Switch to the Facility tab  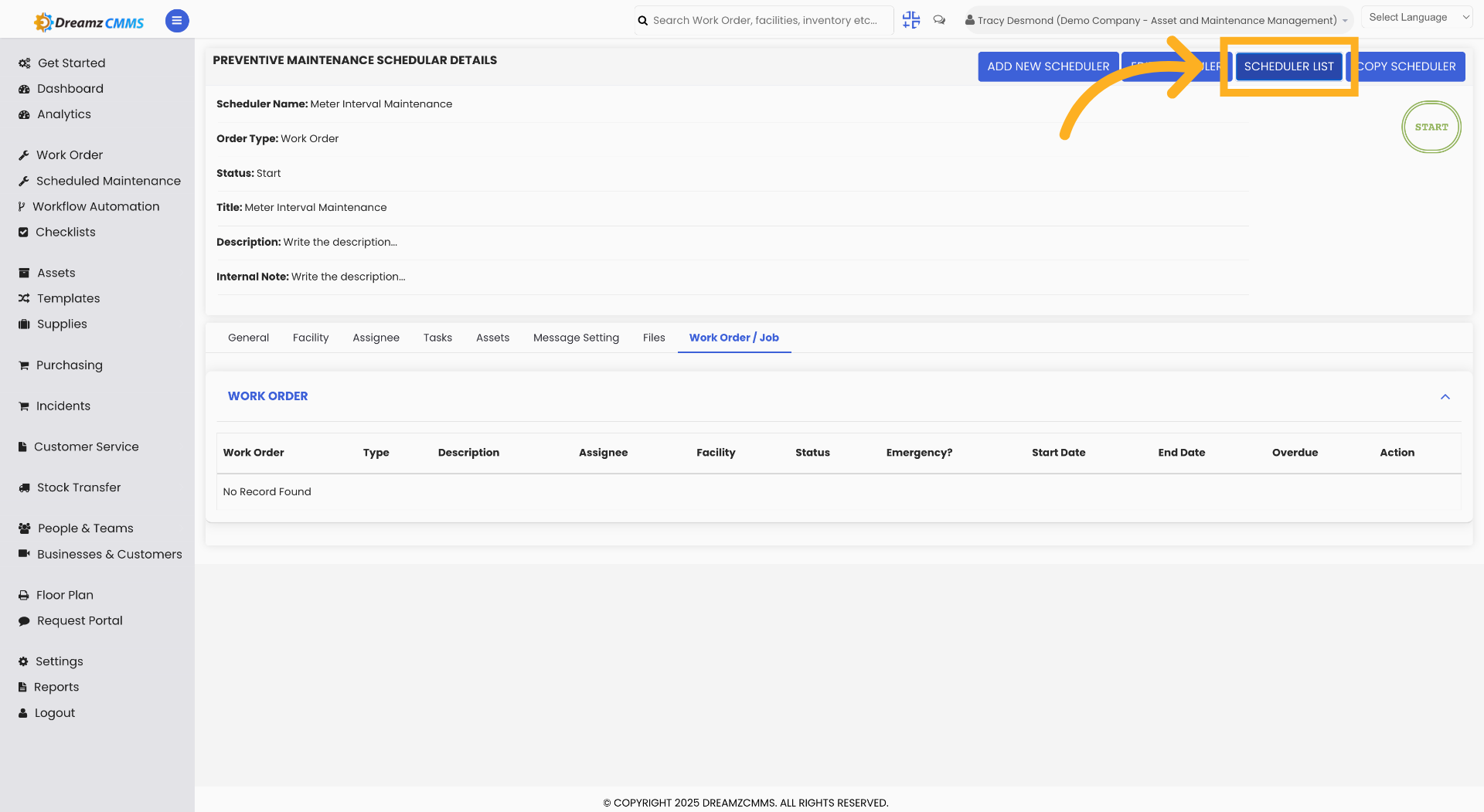click(x=311, y=338)
